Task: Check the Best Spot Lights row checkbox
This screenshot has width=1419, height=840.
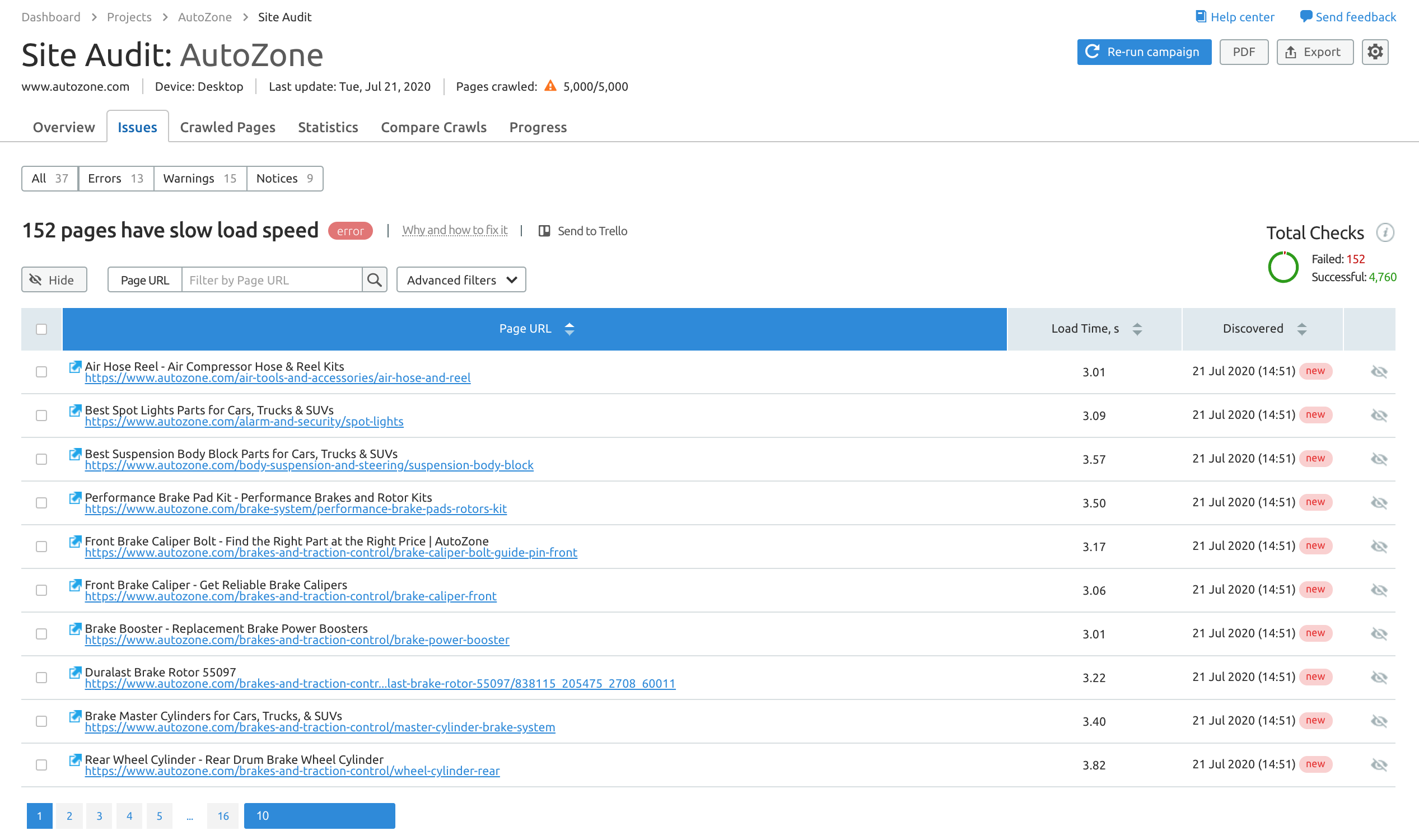Action: click(x=41, y=416)
